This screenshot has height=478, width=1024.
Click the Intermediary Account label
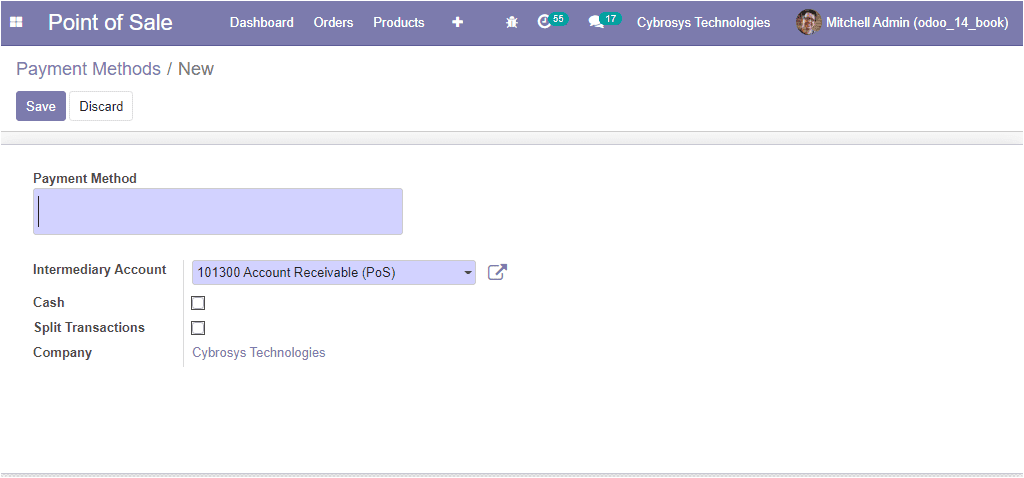tap(99, 270)
